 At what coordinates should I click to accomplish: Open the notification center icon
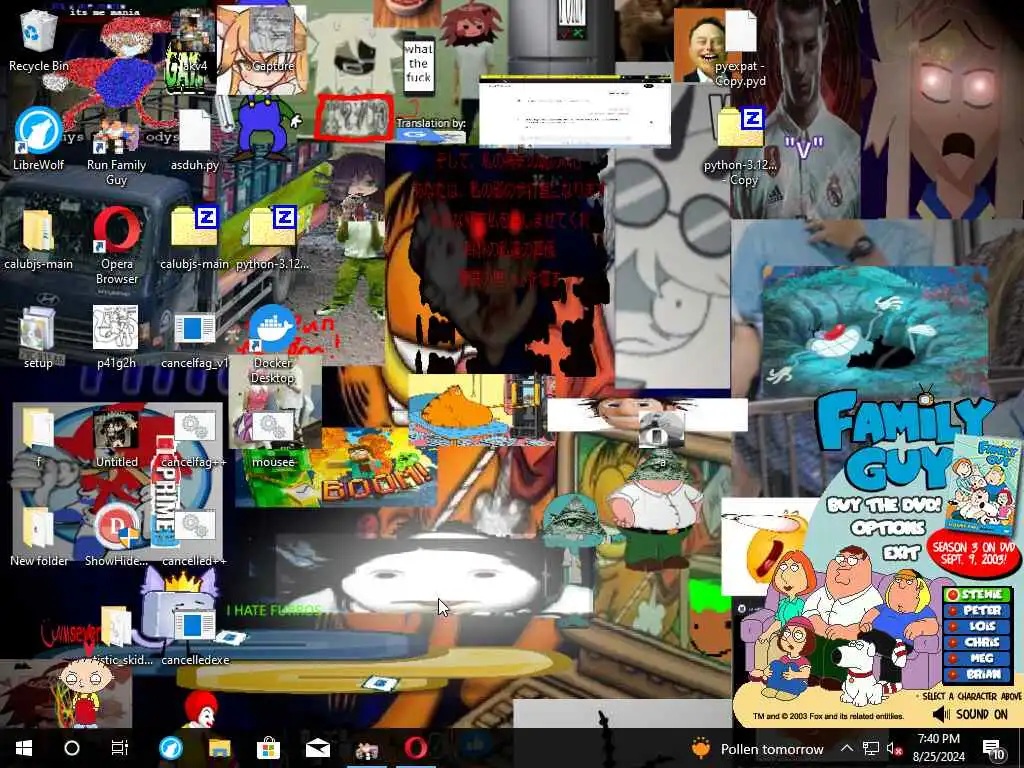tap(993, 748)
